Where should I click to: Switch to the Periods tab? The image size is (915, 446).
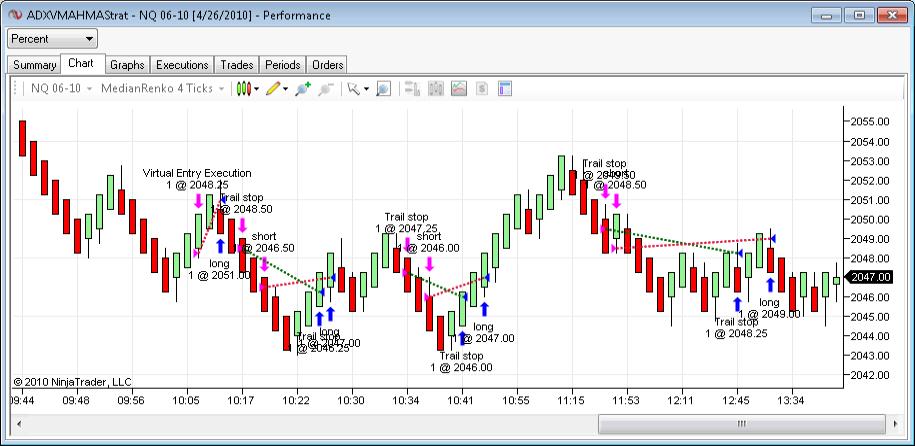282,65
